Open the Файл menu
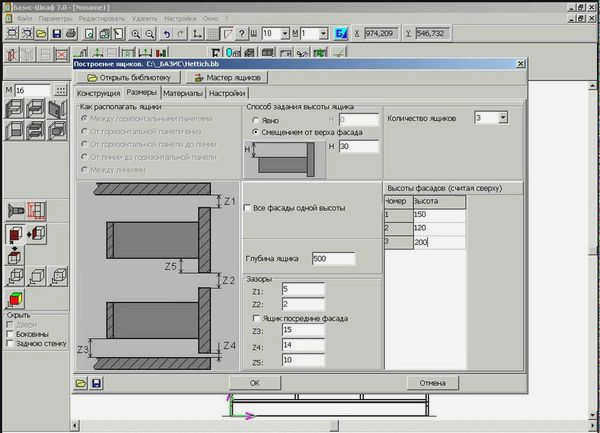 24,18
